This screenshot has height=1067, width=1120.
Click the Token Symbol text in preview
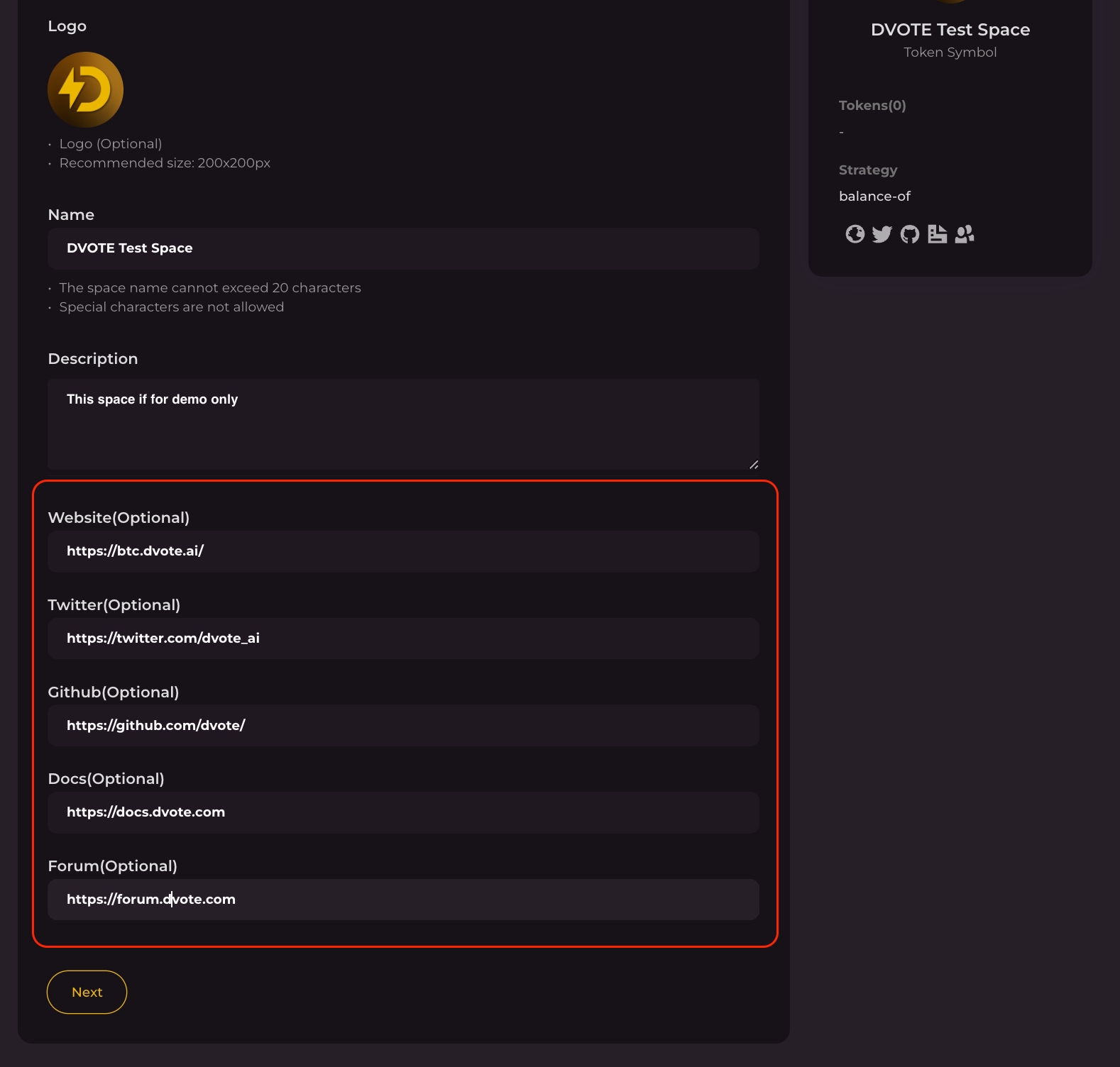[950, 52]
